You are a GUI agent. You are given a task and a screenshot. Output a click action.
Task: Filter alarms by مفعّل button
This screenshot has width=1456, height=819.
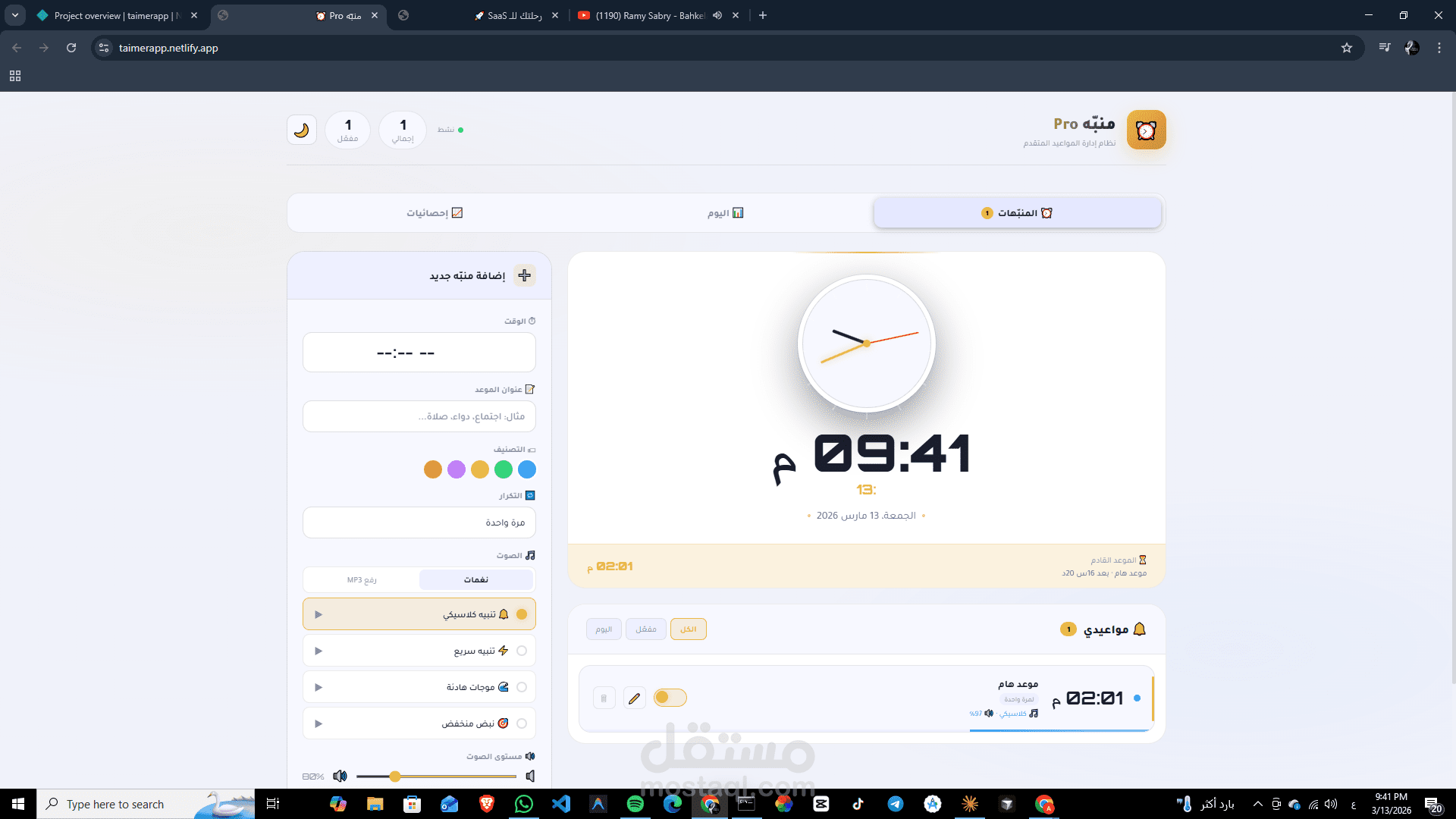click(x=646, y=629)
